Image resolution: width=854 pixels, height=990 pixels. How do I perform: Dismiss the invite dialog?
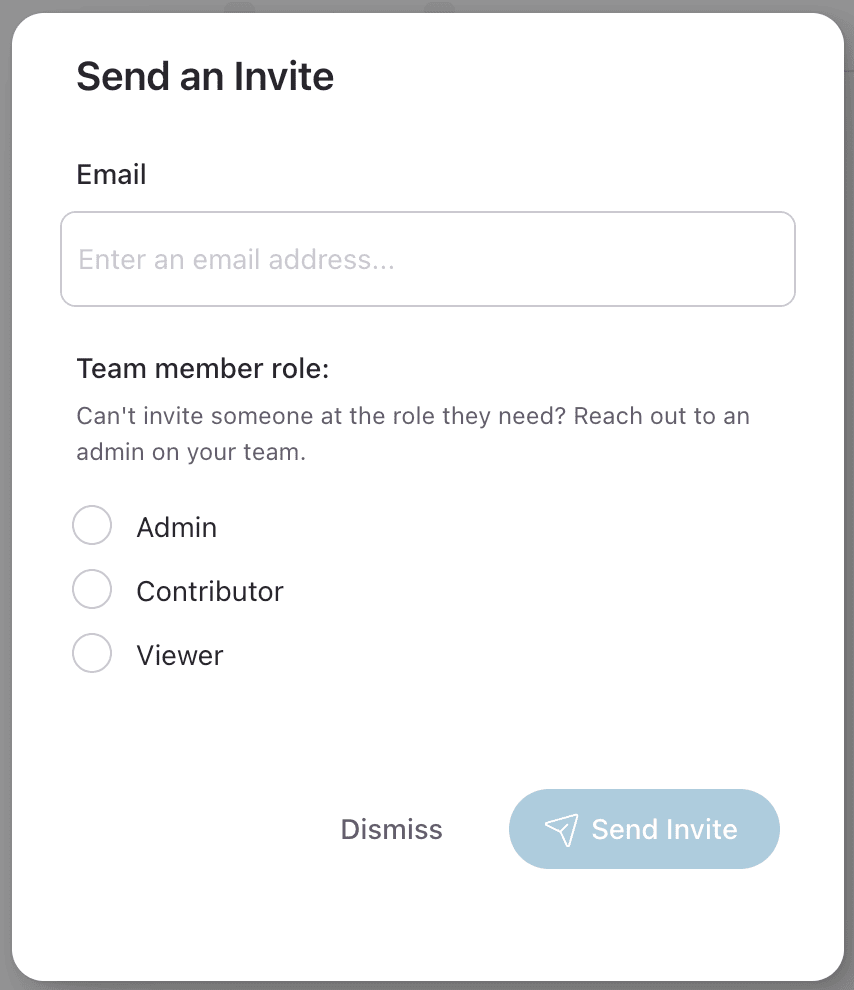391,830
